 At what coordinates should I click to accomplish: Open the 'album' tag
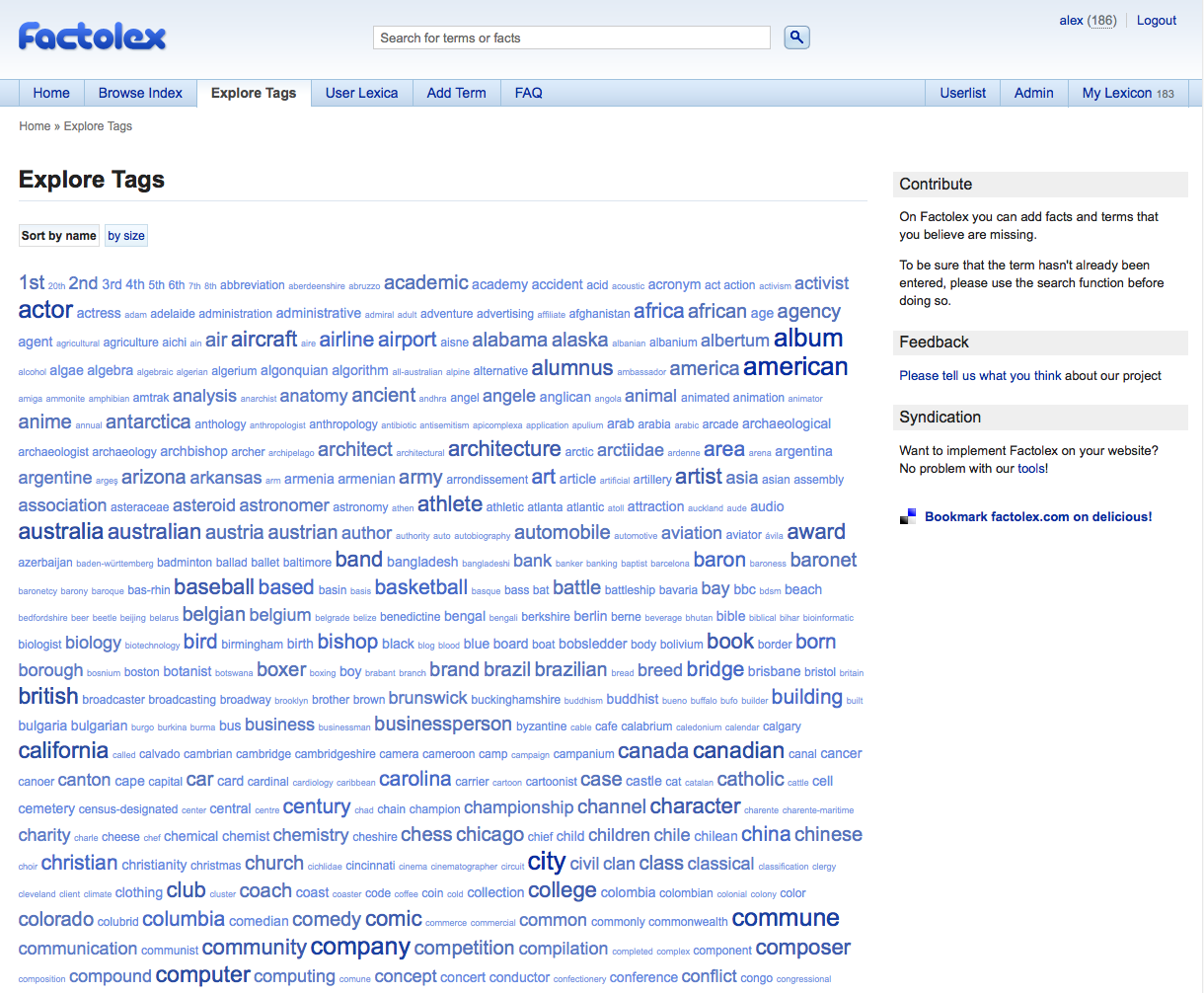(x=808, y=339)
